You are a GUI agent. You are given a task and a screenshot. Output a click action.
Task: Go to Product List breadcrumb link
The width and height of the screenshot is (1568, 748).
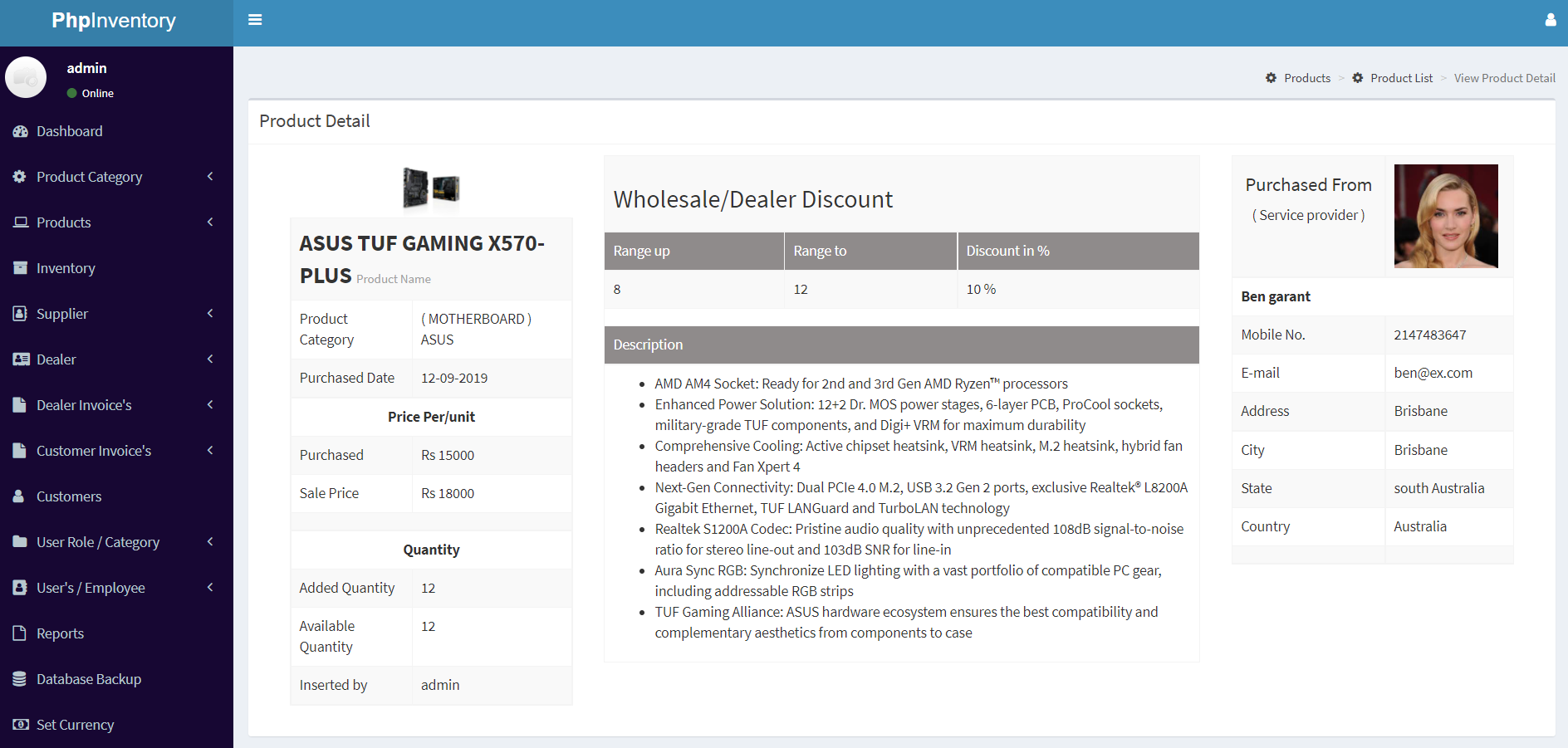click(x=1402, y=78)
